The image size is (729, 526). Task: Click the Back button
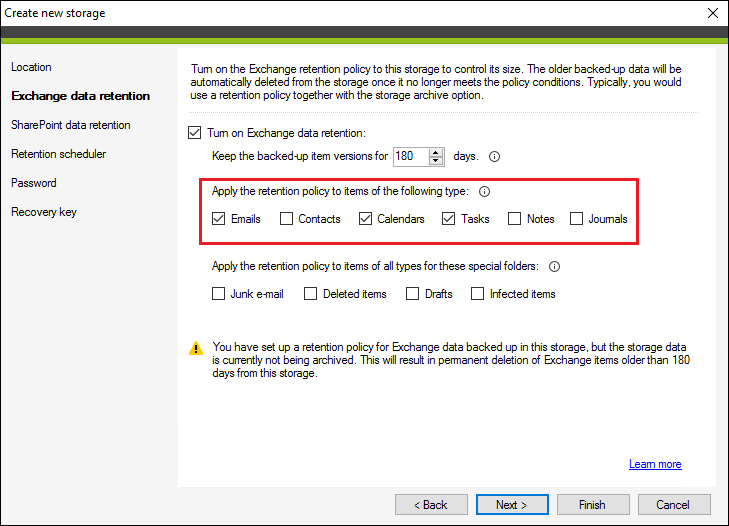coord(431,505)
